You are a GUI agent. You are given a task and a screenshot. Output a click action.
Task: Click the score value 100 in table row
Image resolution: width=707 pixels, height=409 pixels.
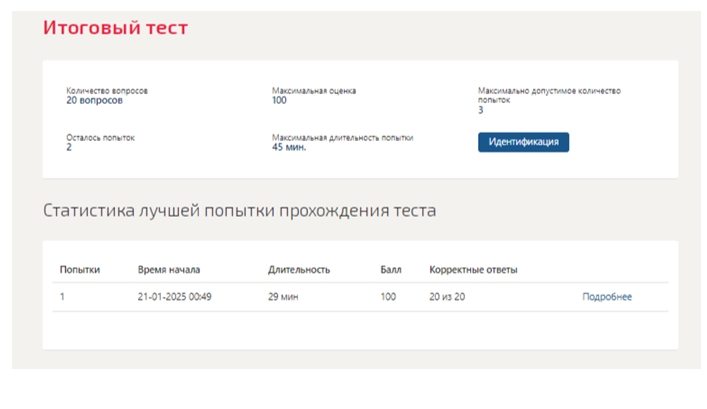(x=388, y=297)
